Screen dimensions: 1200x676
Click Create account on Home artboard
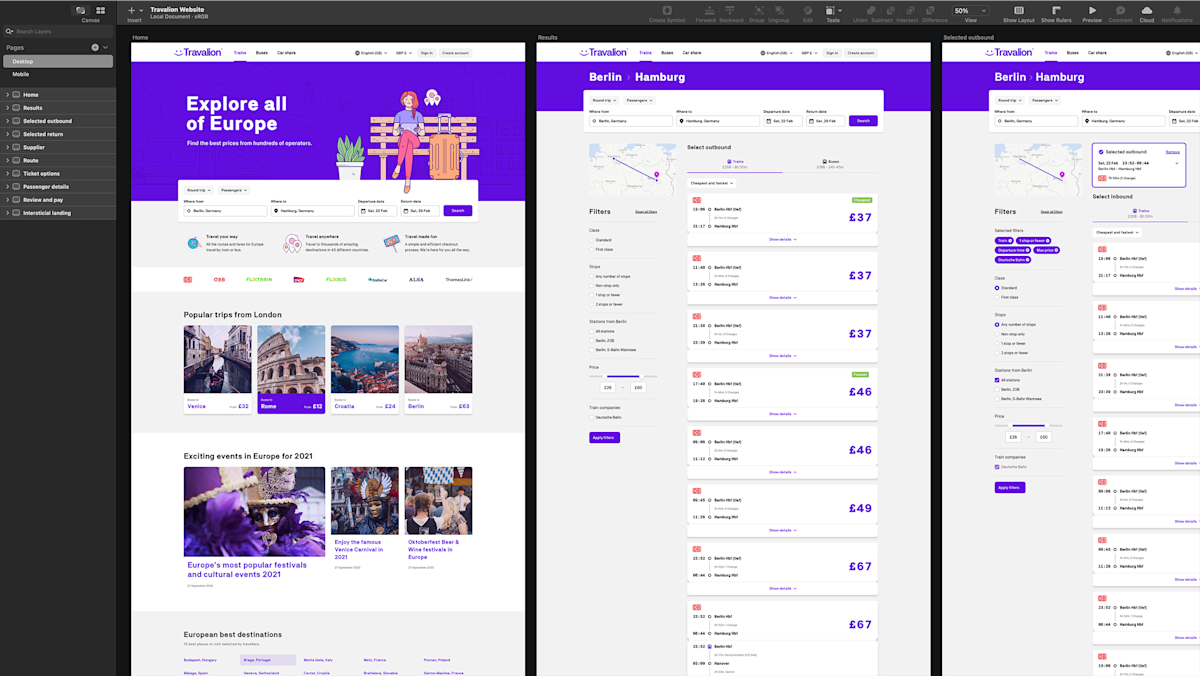454,52
